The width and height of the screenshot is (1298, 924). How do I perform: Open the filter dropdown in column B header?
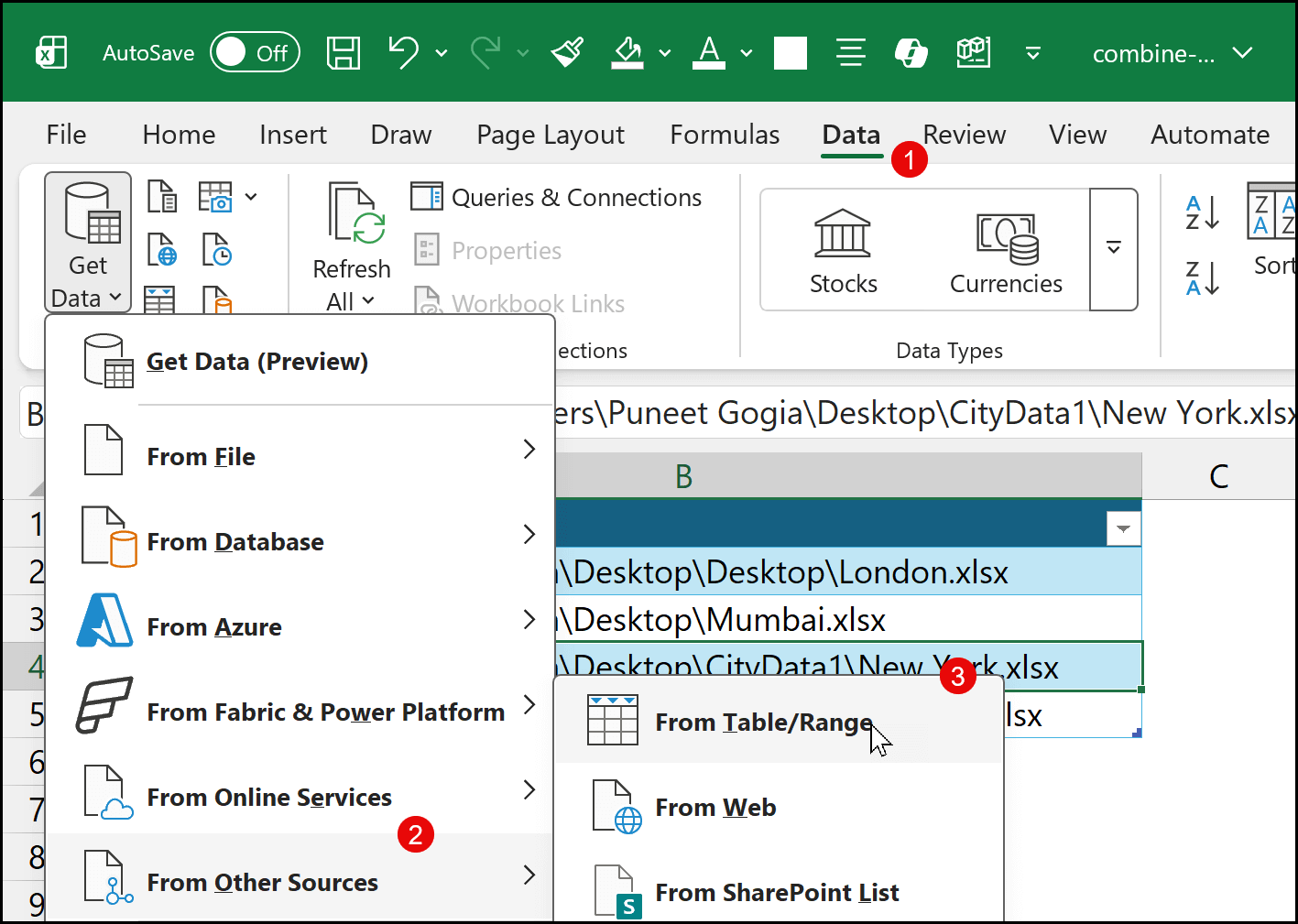pos(1123,528)
